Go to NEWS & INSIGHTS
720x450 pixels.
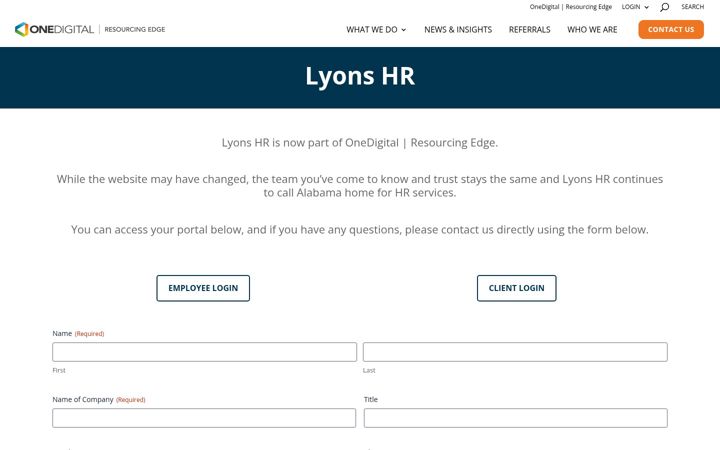[458, 29]
